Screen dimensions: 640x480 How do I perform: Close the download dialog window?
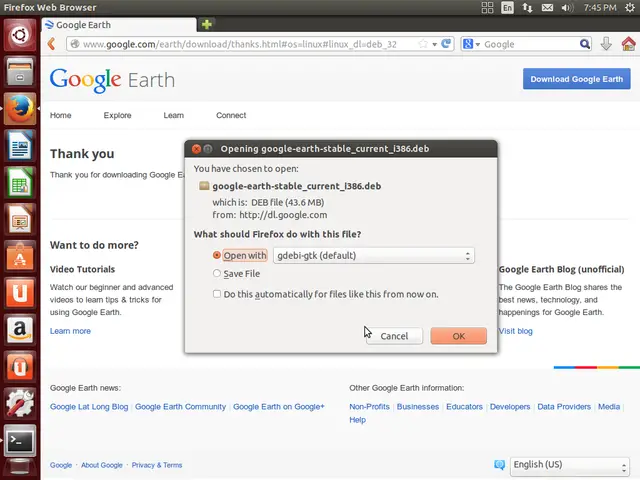(x=196, y=149)
